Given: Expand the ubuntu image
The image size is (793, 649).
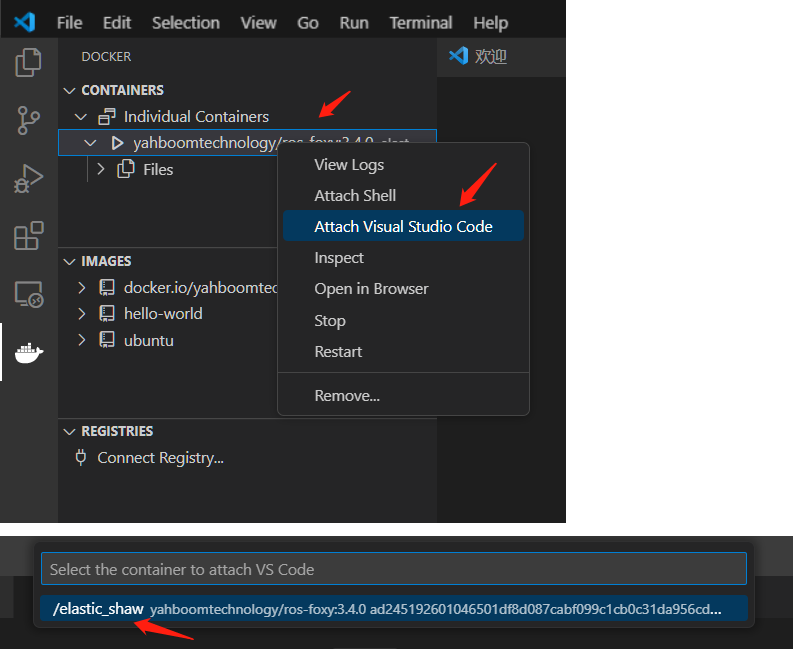Looking at the screenshot, I should pos(81,340).
